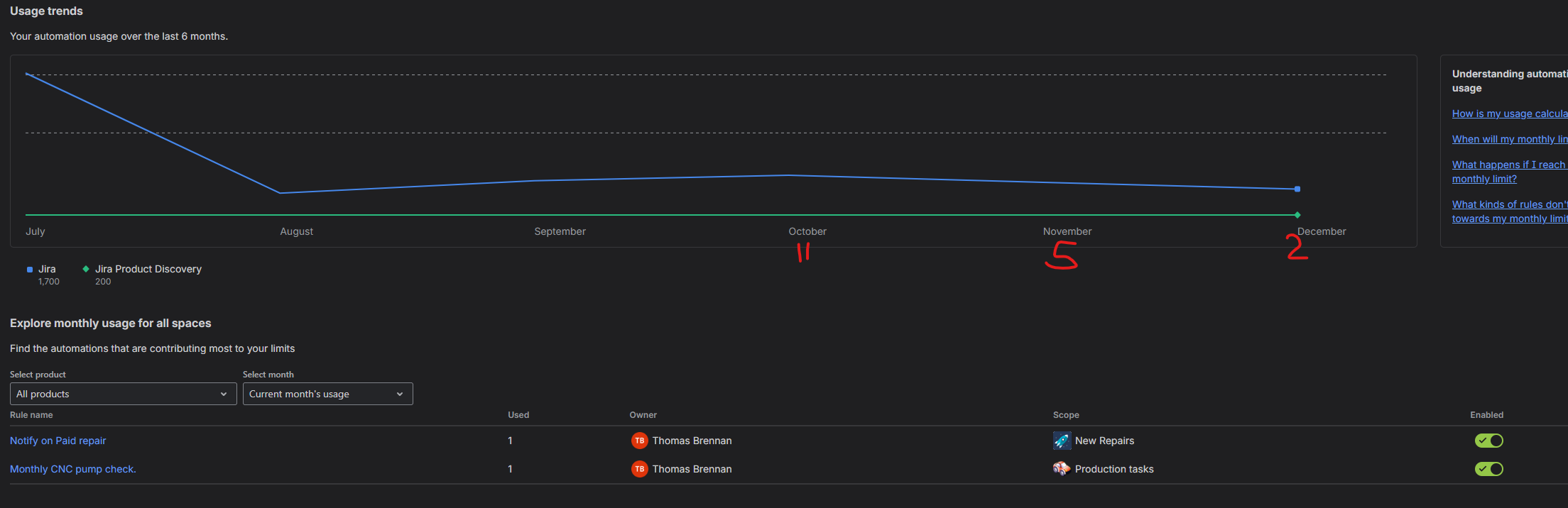Expand the Current month's usage selector
Image resolution: width=1568 pixels, height=508 pixels.
pyautogui.click(x=327, y=394)
